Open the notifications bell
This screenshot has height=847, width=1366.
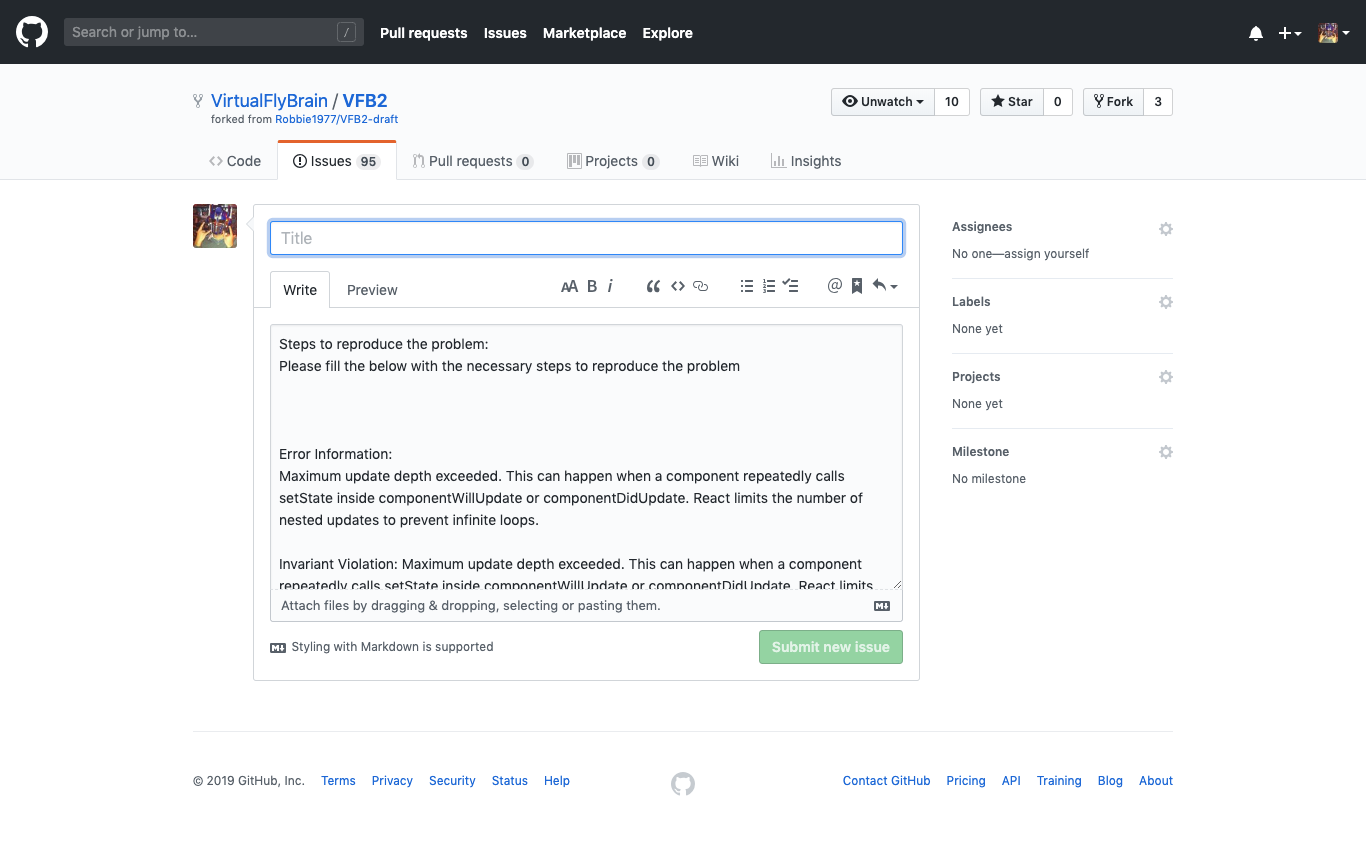coord(1256,33)
